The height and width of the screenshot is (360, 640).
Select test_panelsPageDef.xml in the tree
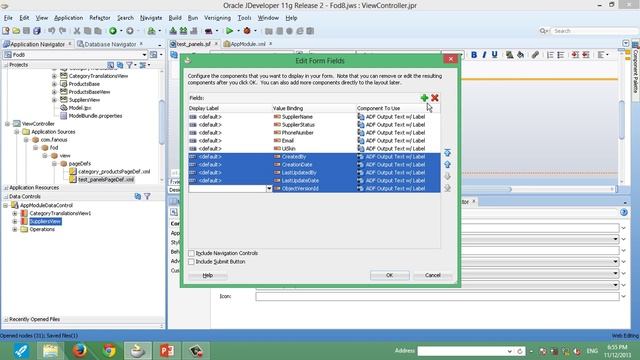[106, 180]
